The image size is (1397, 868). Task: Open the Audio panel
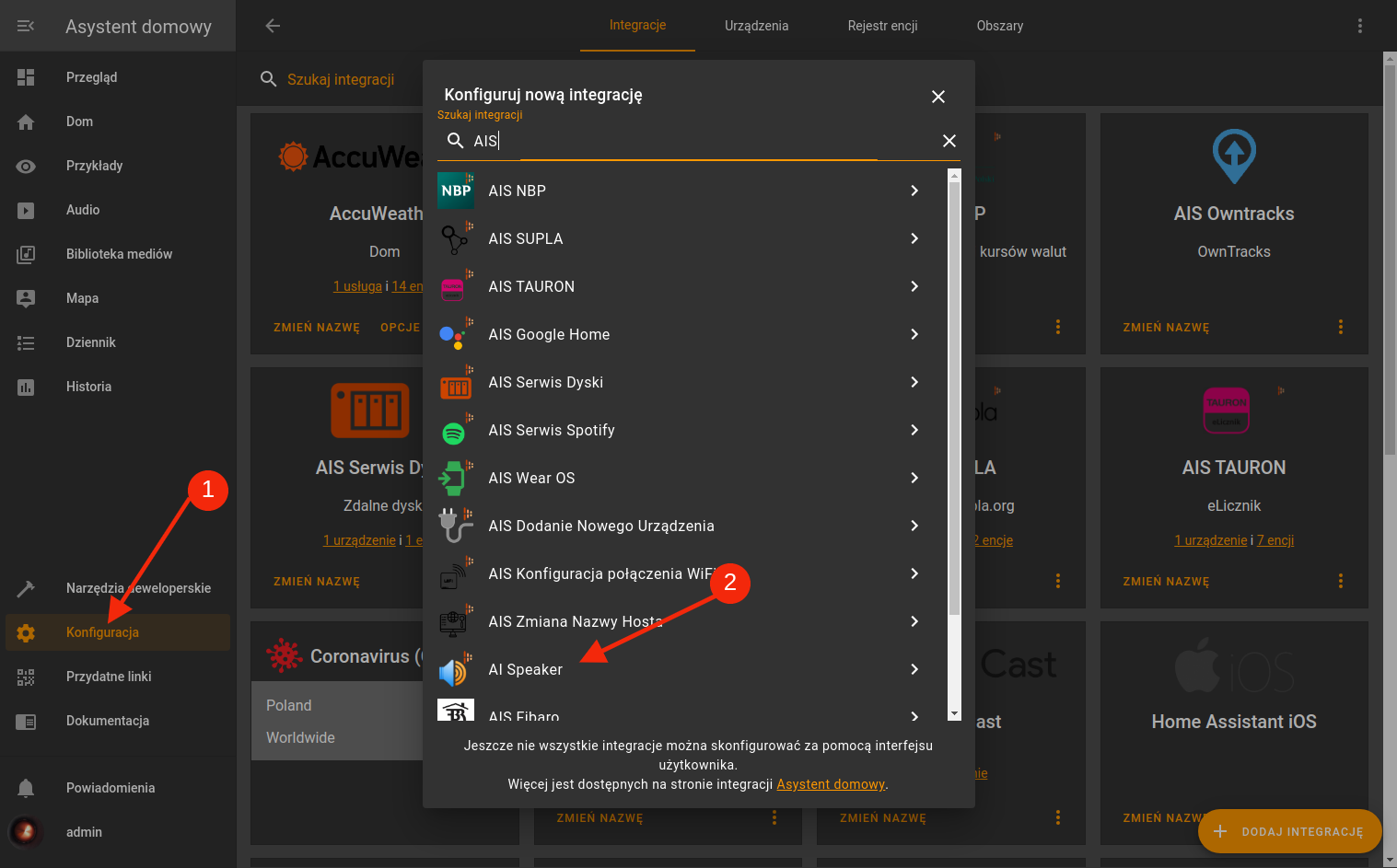tap(118, 210)
